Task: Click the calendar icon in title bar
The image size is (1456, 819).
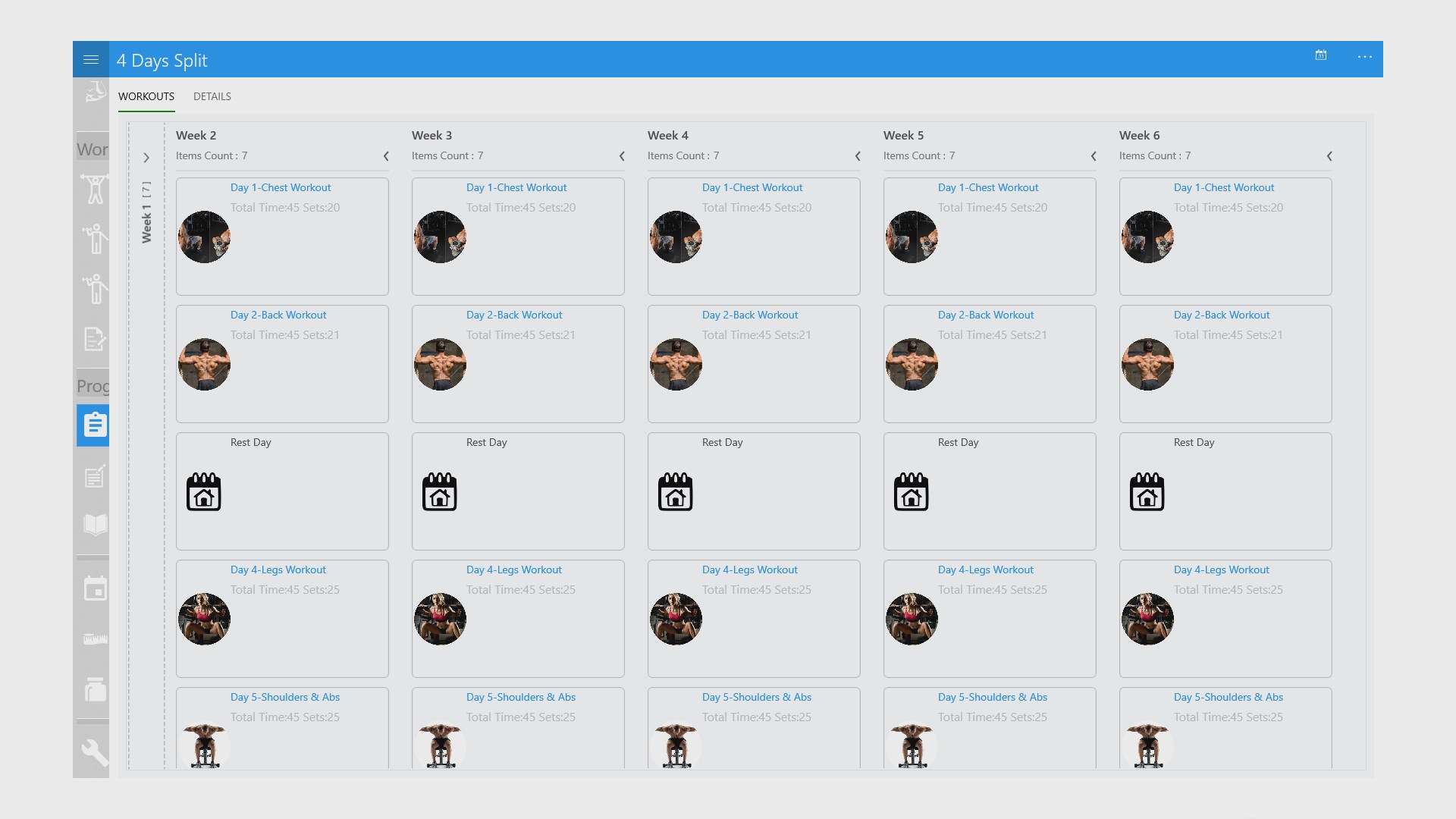Action: coord(1320,55)
